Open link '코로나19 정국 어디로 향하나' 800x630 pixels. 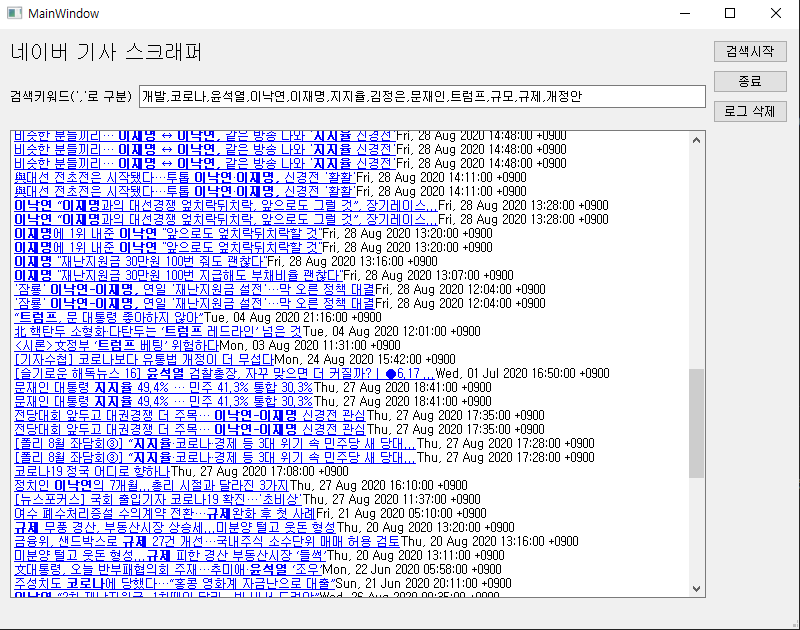tap(92, 471)
